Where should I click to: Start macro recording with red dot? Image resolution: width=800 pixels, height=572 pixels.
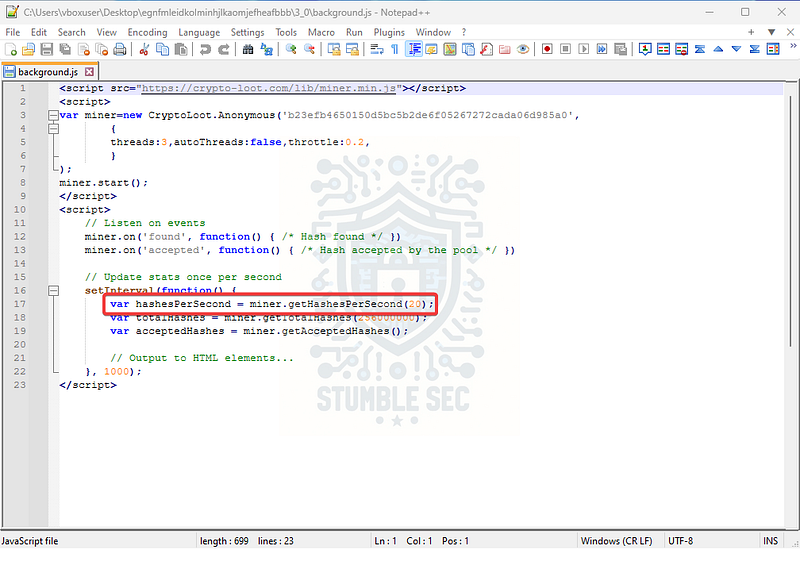547,49
